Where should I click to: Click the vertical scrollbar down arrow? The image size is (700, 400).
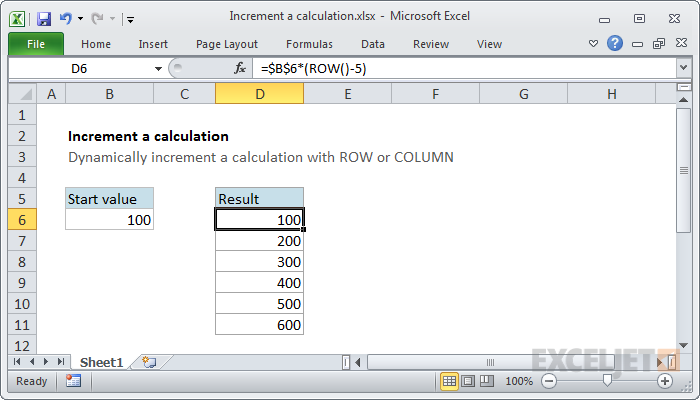683,345
